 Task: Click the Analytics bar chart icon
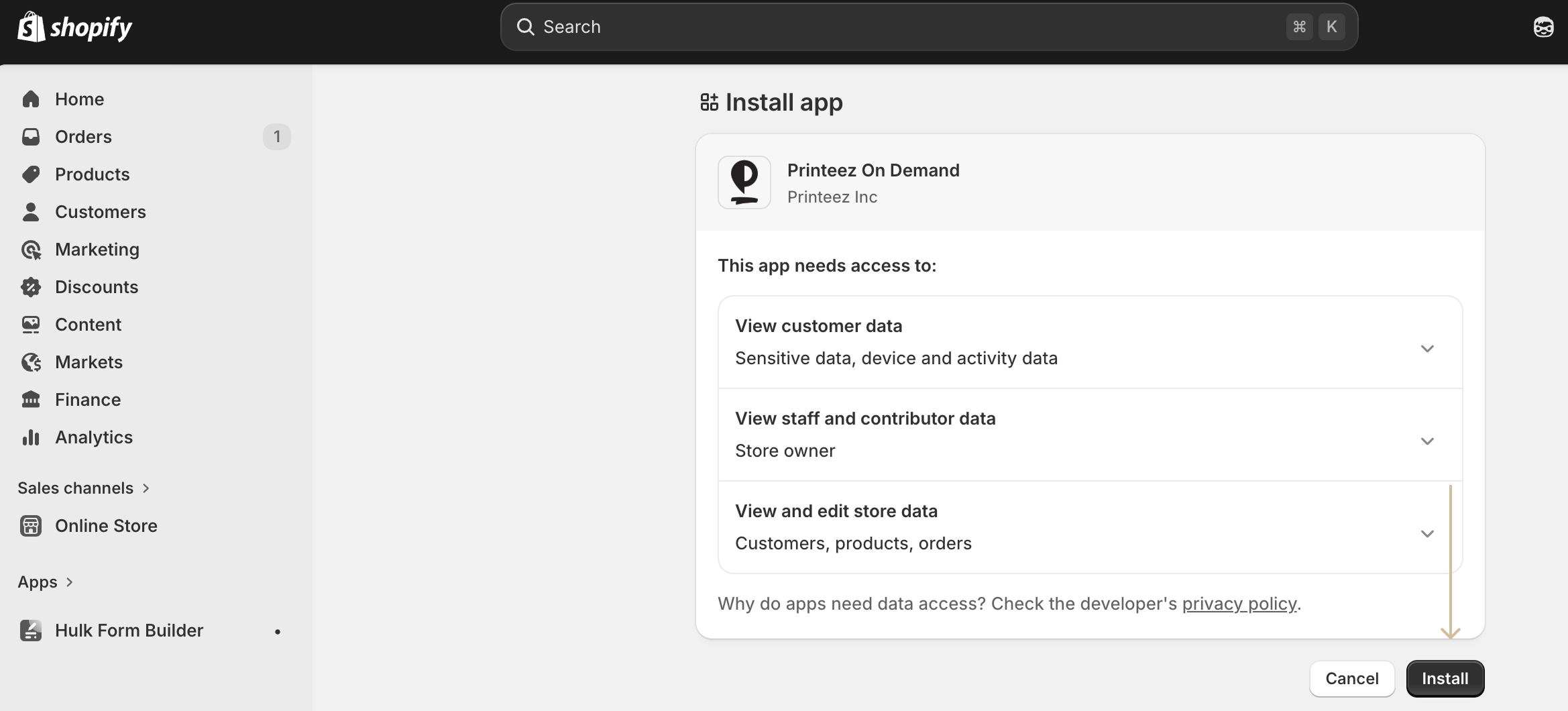31,437
